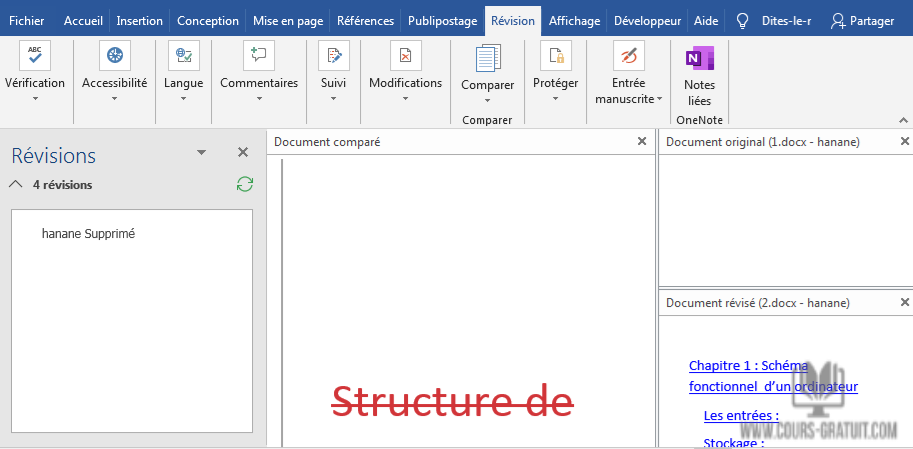Image resolution: width=913 pixels, height=449 pixels.
Task: Click the Langue translation icon
Action: 183,56
